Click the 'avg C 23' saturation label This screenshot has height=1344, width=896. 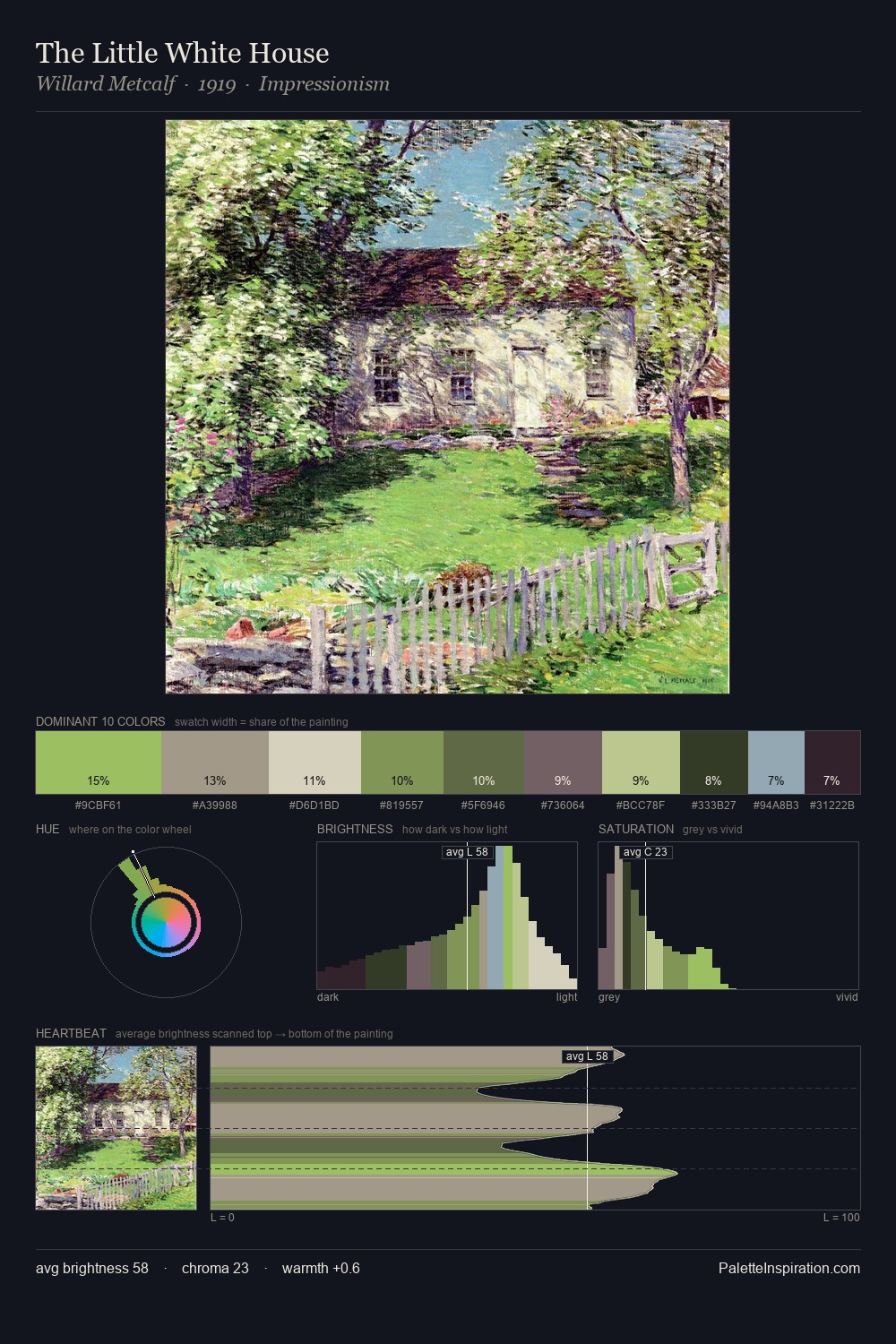[x=645, y=852]
